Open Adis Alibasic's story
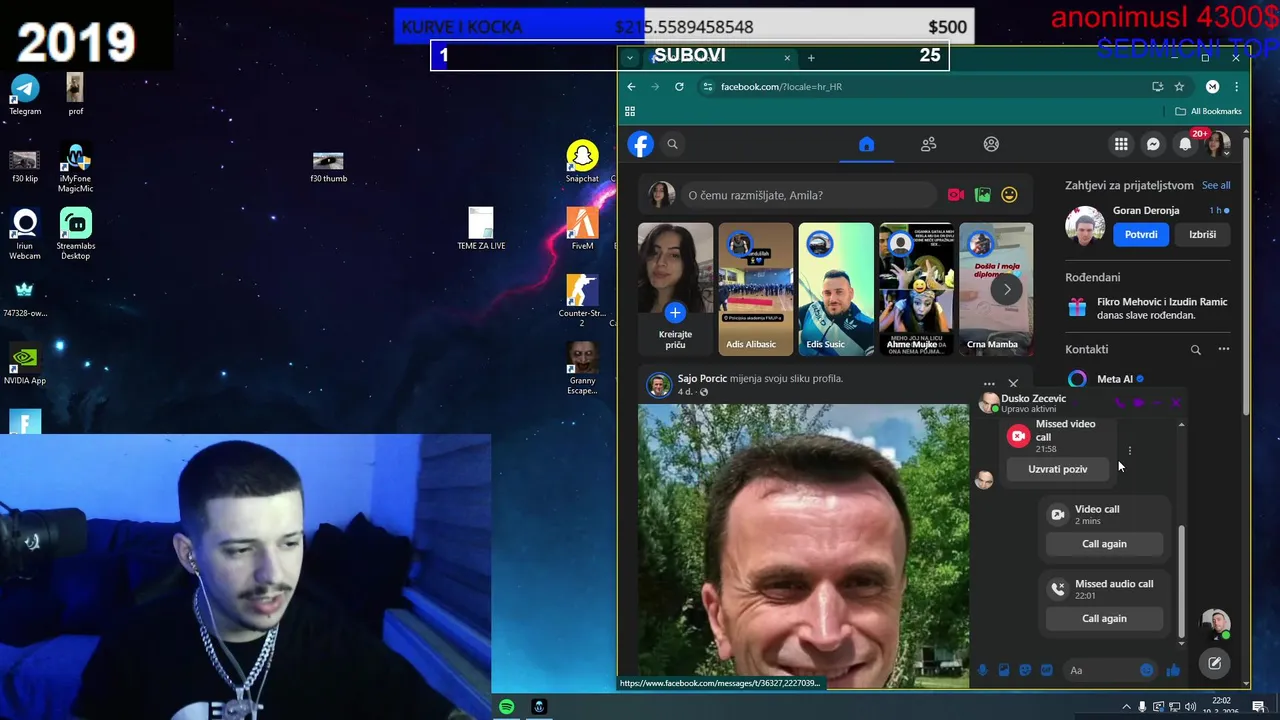 (x=755, y=289)
